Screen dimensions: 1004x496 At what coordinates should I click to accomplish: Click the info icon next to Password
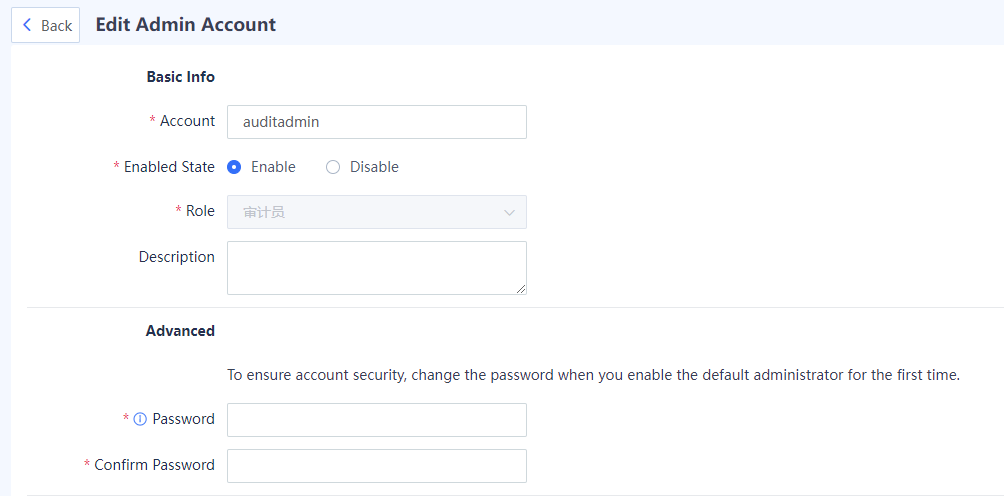140,419
